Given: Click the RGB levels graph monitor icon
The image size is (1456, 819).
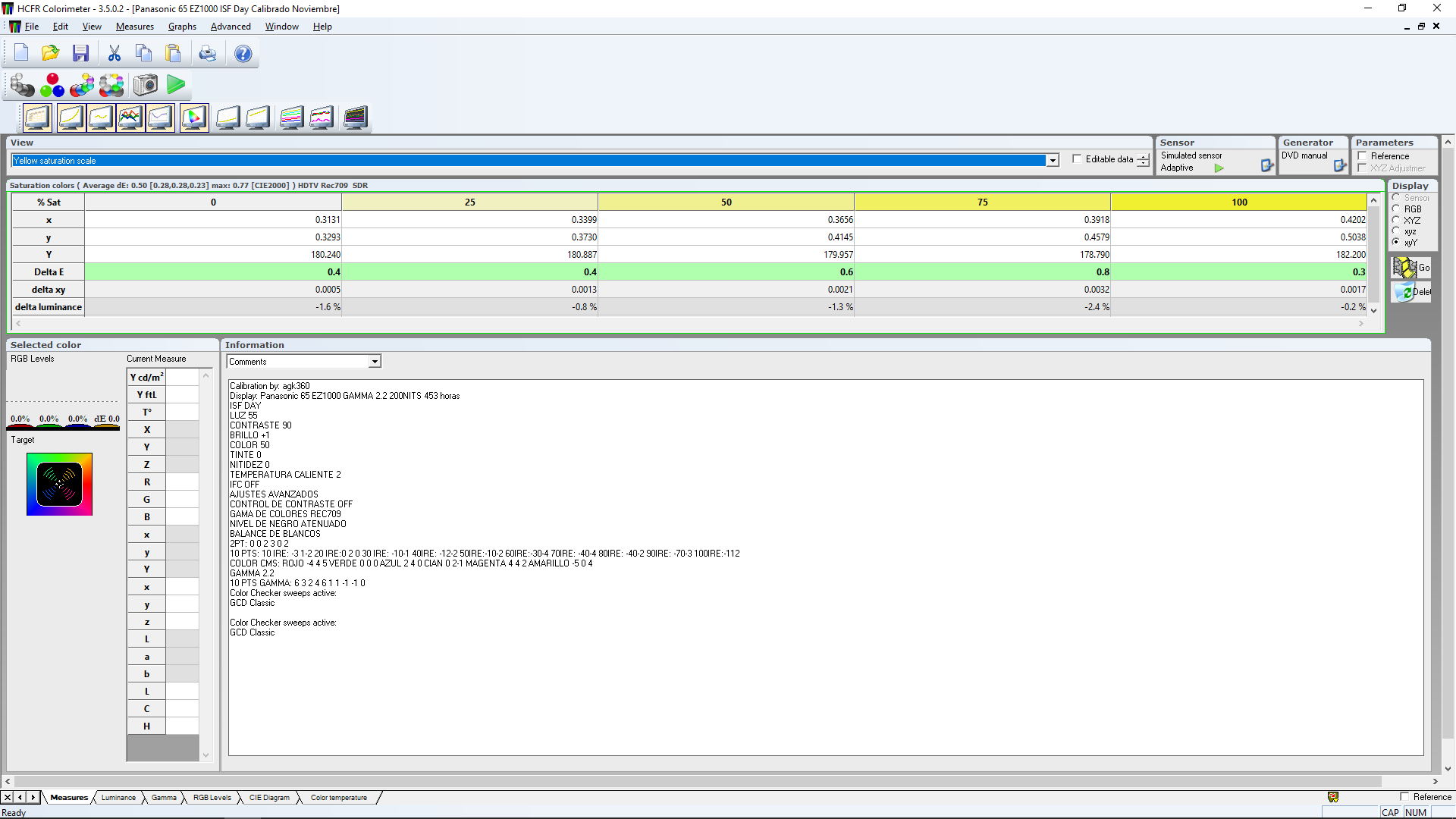Looking at the screenshot, I should click(130, 118).
